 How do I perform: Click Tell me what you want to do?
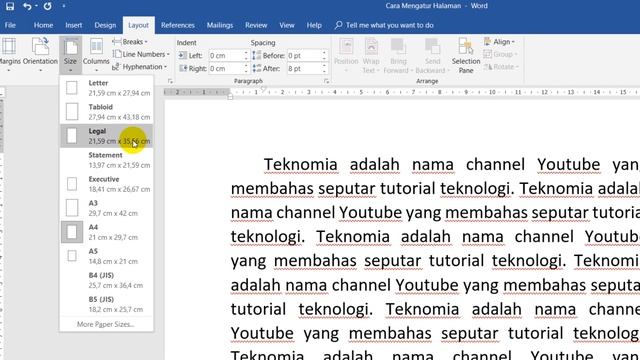click(389, 25)
